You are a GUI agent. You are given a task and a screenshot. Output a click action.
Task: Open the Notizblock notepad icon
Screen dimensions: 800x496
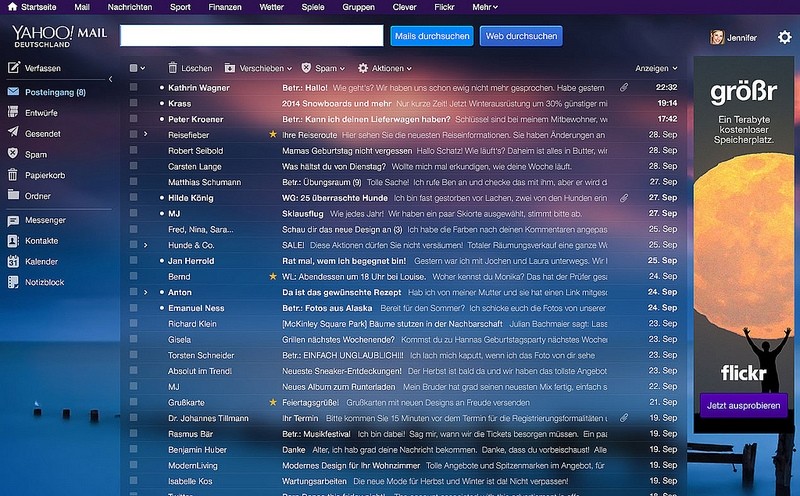(x=13, y=282)
